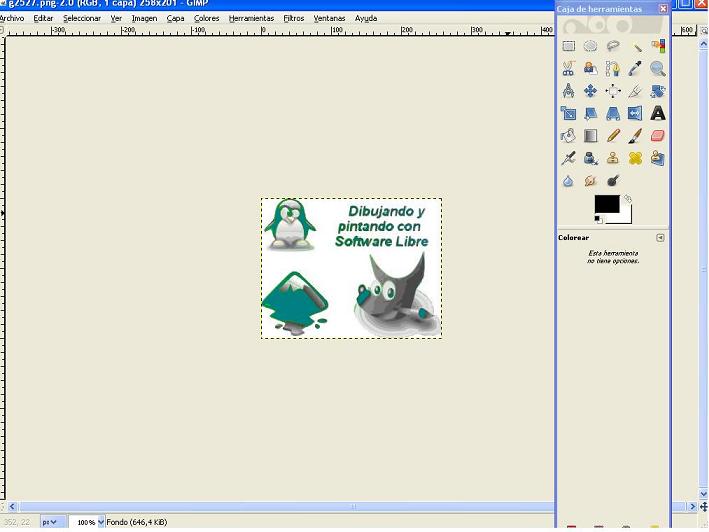Open the Colores menu

[x=207, y=19]
